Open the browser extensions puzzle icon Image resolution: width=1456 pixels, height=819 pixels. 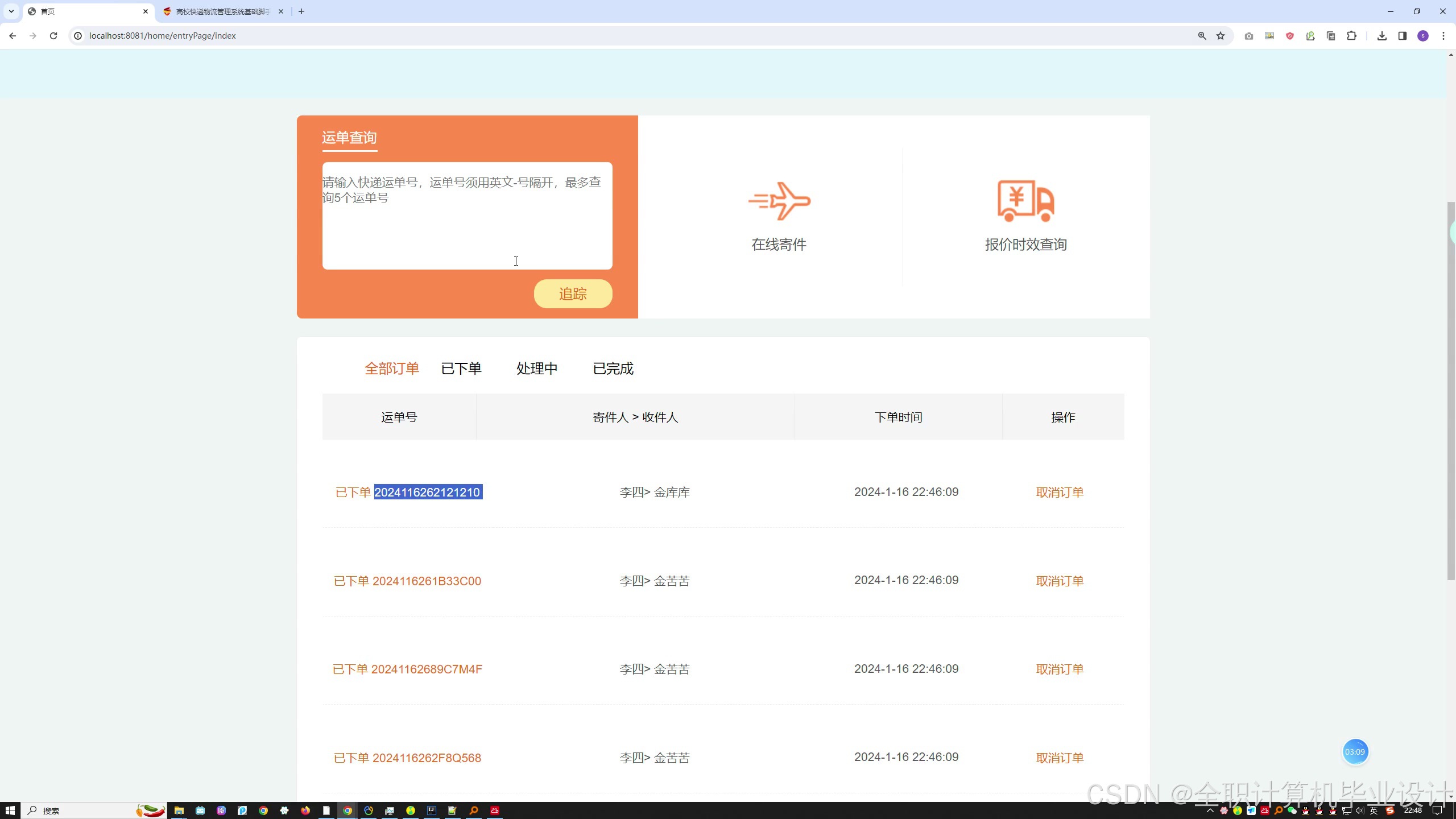1351,36
